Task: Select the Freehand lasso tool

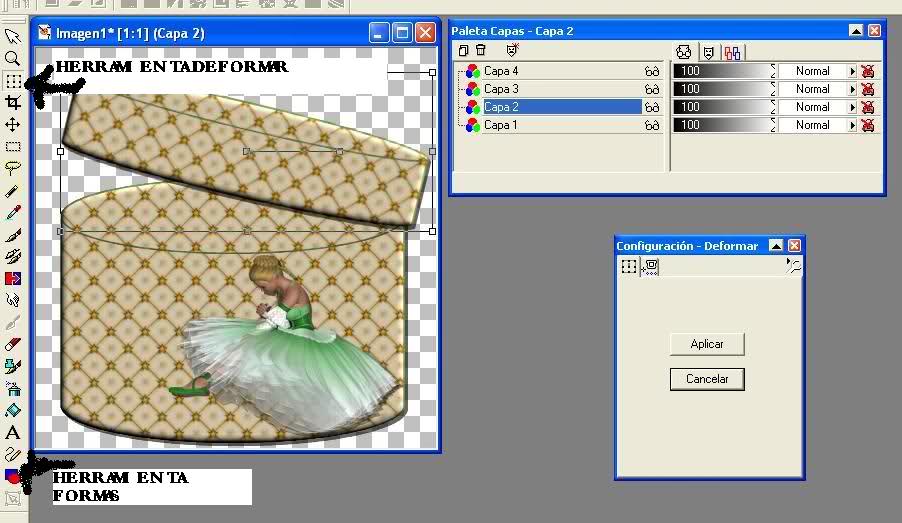Action: [13, 168]
